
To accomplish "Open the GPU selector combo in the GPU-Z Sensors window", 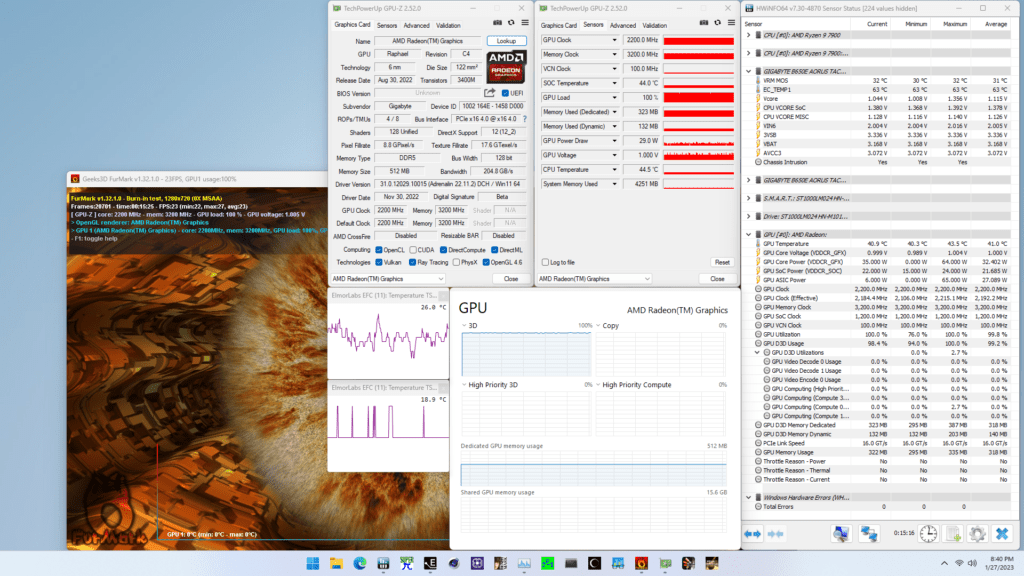I will tap(594, 279).
